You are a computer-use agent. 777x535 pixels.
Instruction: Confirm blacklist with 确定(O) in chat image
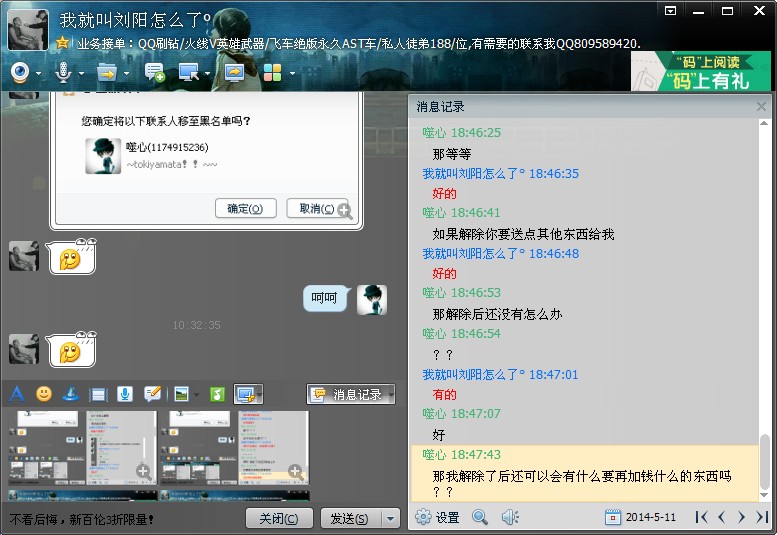[x=245, y=209]
